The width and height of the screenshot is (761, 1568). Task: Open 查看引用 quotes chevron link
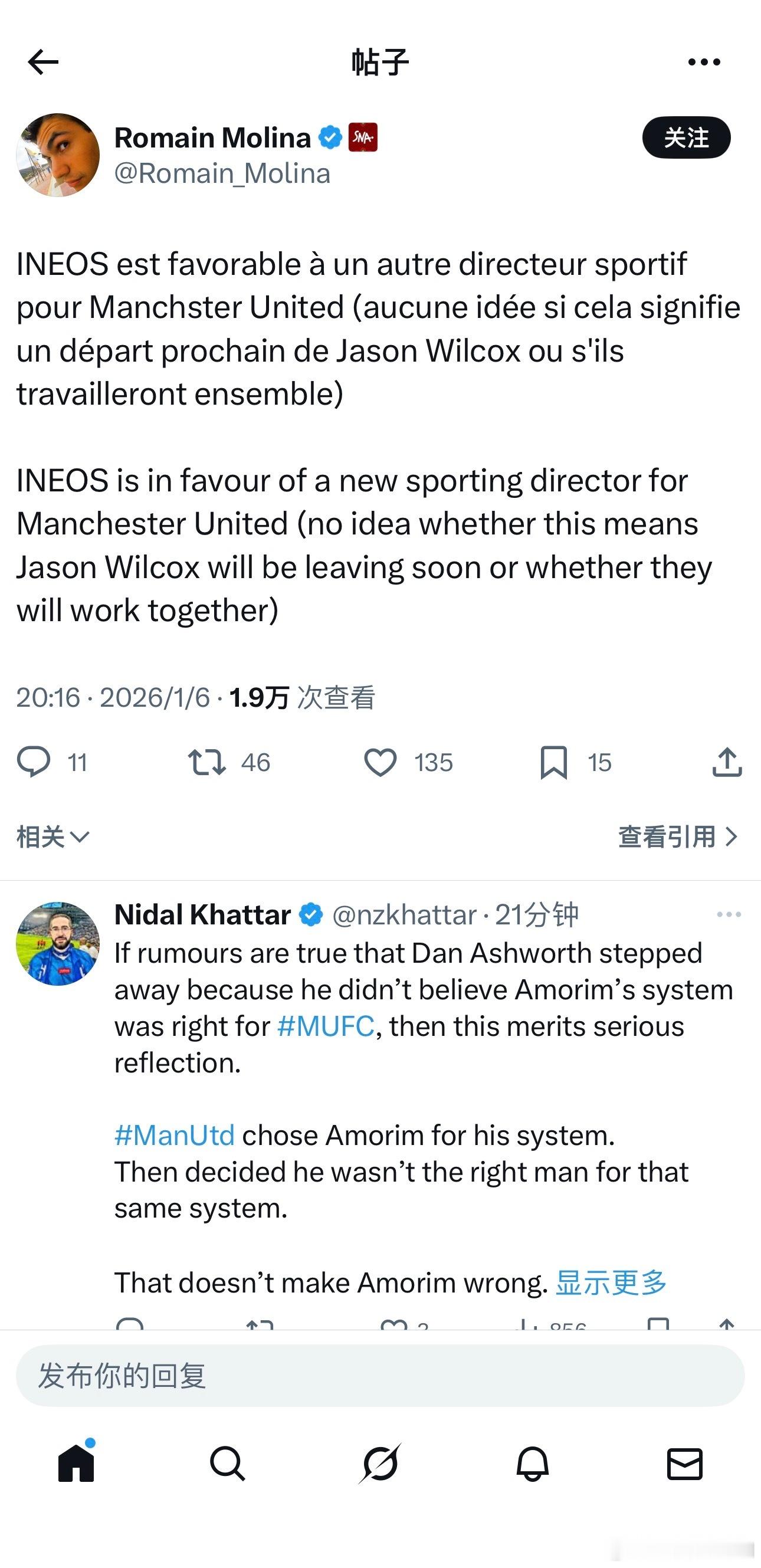tap(678, 837)
